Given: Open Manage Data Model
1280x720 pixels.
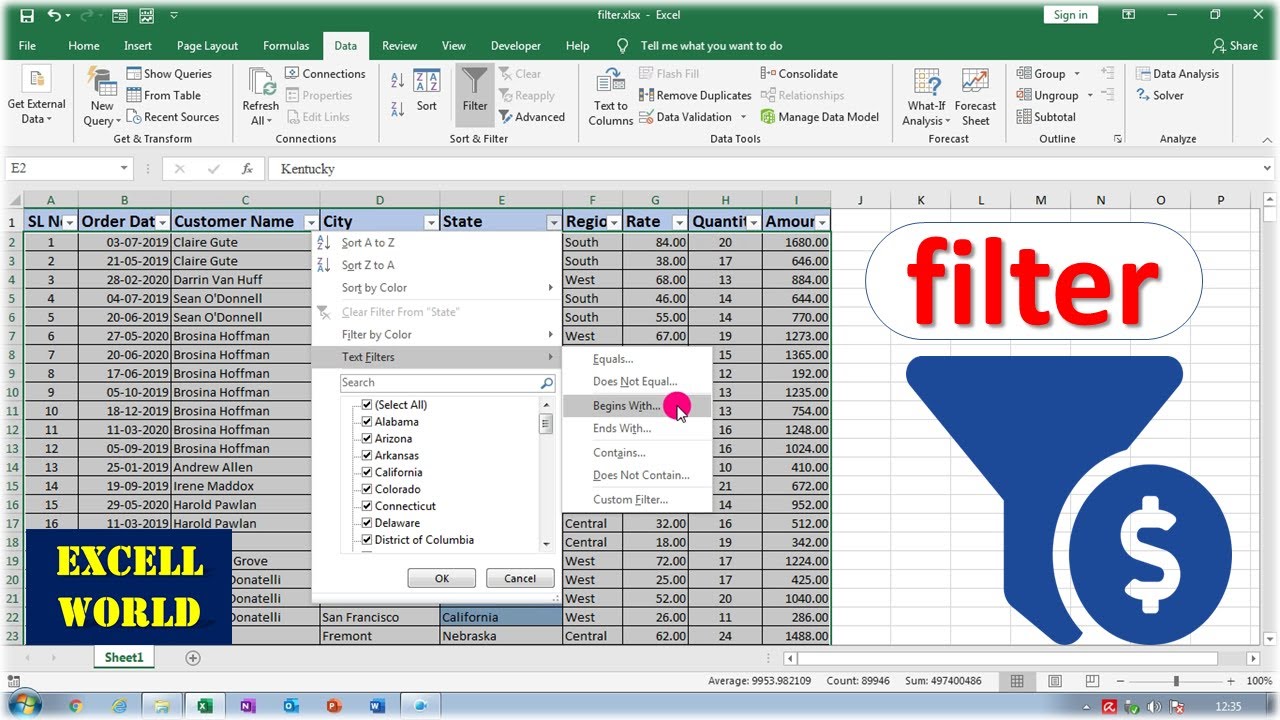Looking at the screenshot, I should tap(820, 117).
